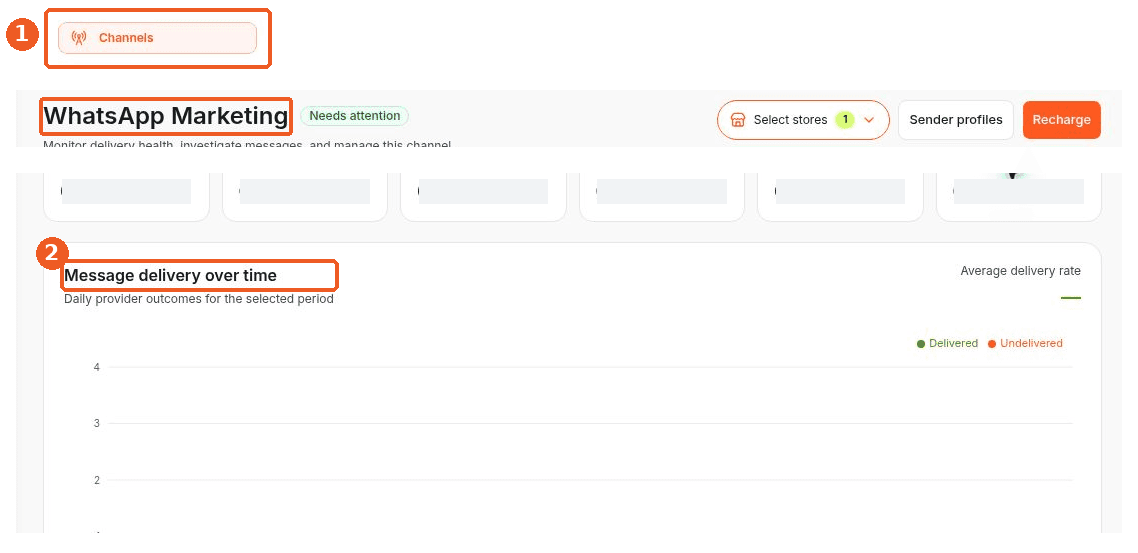Open the Channels sidebar item
The width and height of the screenshot is (1138, 553).
point(157,38)
